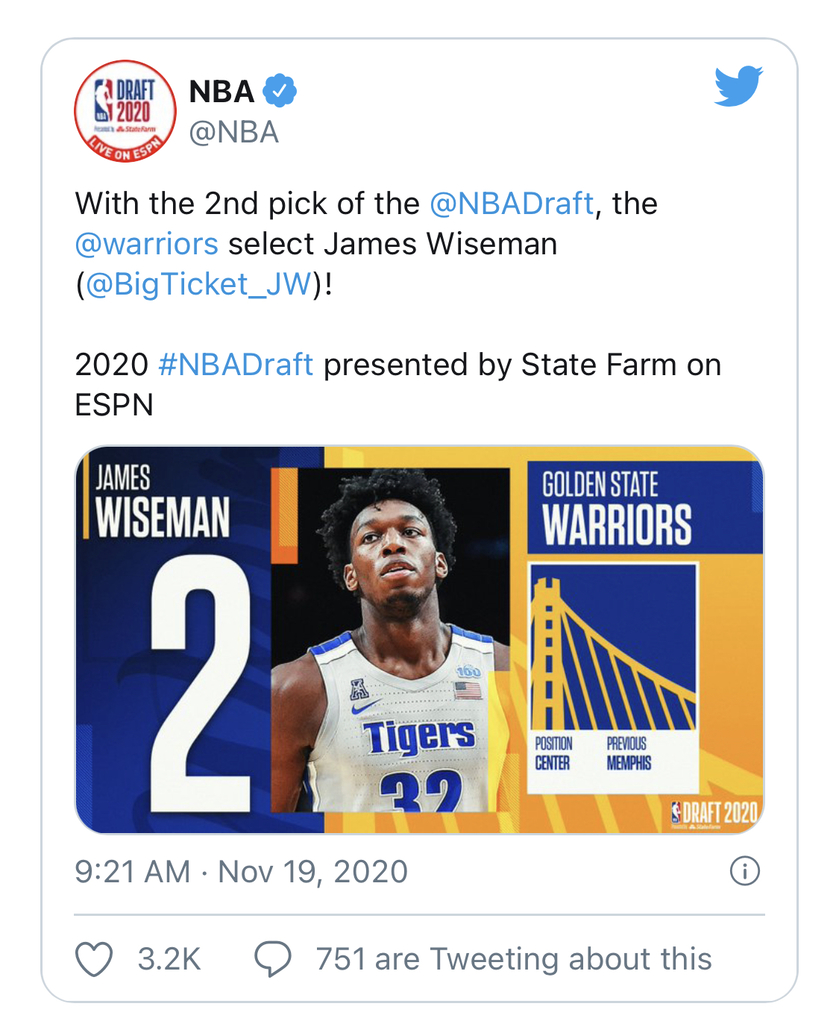View the 751 are Tweeting about this link
Viewport: 839px width, 1024px height.
point(514,959)
